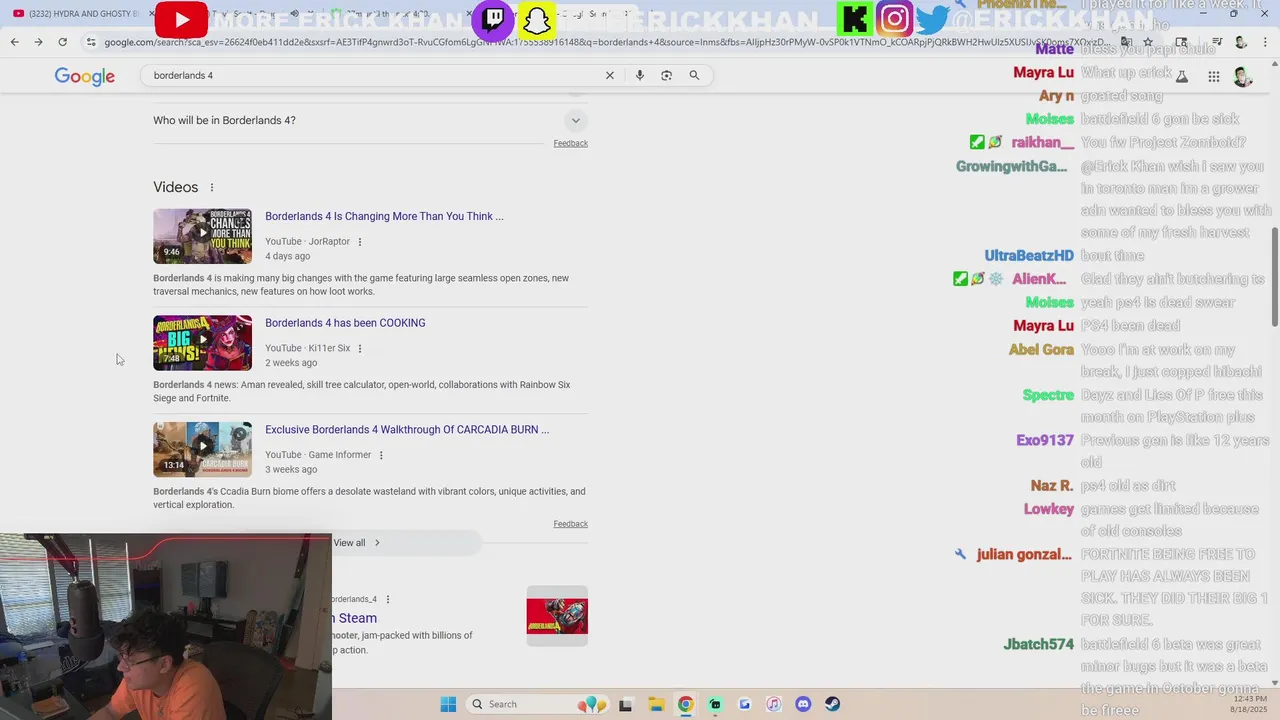Click the 'YouTube · Ki11er Six' source text

pos(307,349)
